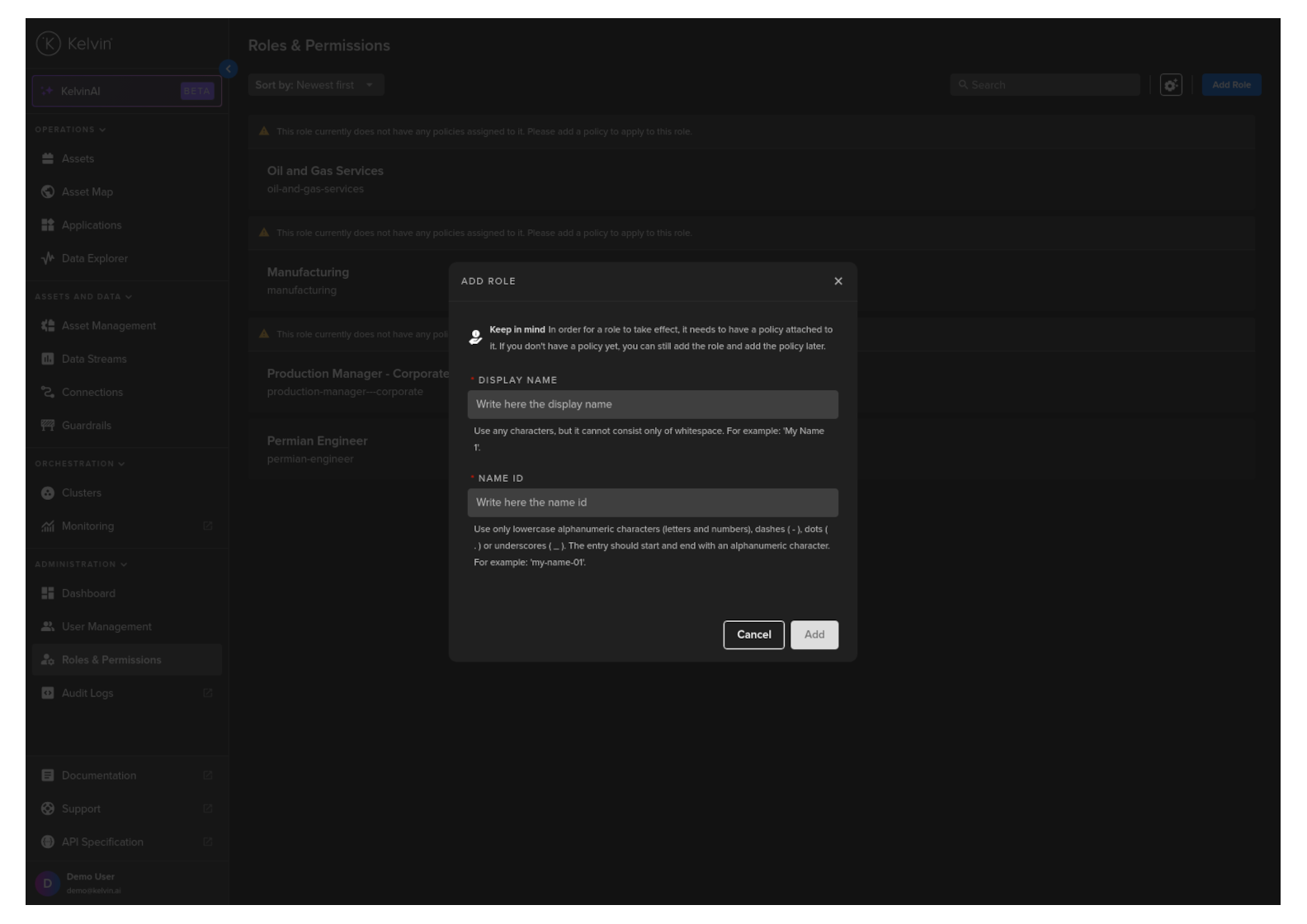Close the Add Role dialog
This screenshot has width=1307, height=924.
pos(838,281)
